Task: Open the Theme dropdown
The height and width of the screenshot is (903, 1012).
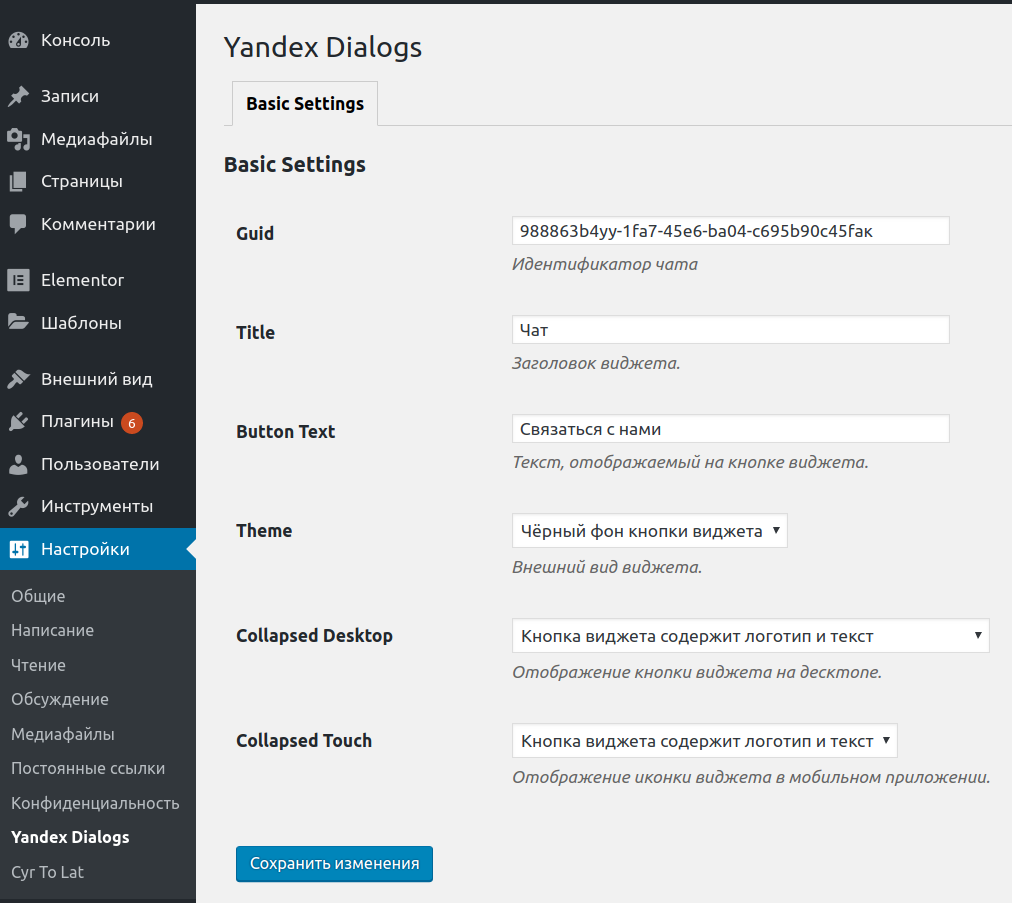Action: click(x=649, y=531)
